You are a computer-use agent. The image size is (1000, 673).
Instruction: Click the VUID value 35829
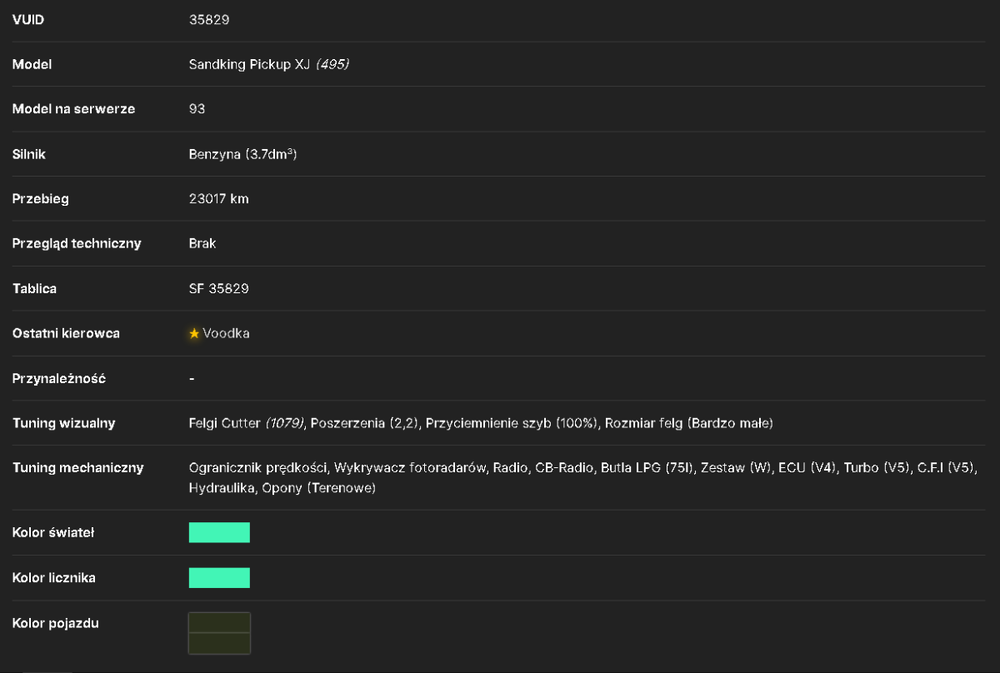pyautogui.click(x=209, y=20)
